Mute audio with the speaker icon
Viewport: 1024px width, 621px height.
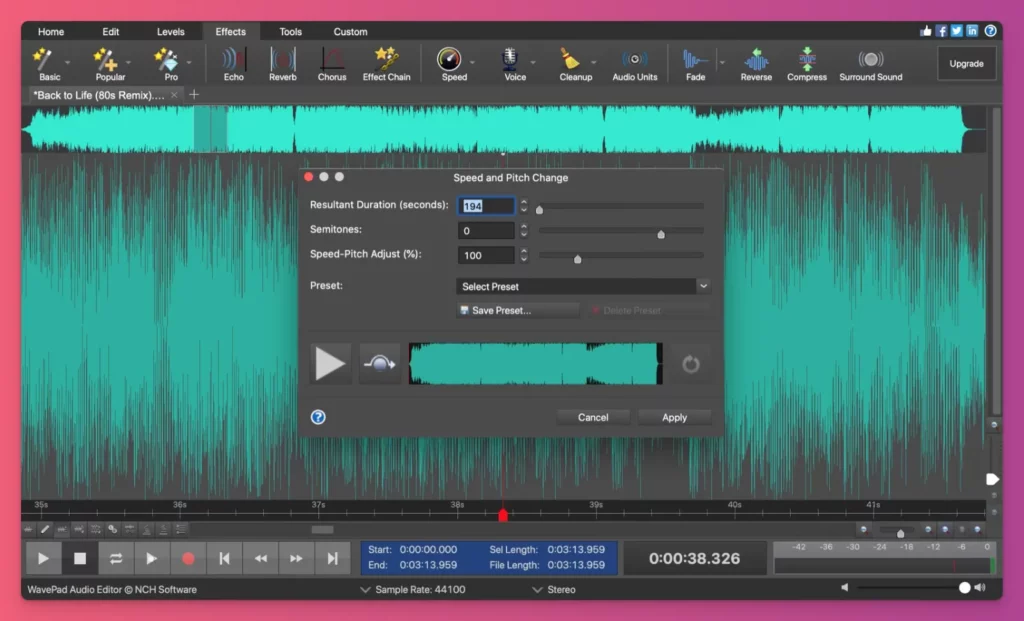843,587
